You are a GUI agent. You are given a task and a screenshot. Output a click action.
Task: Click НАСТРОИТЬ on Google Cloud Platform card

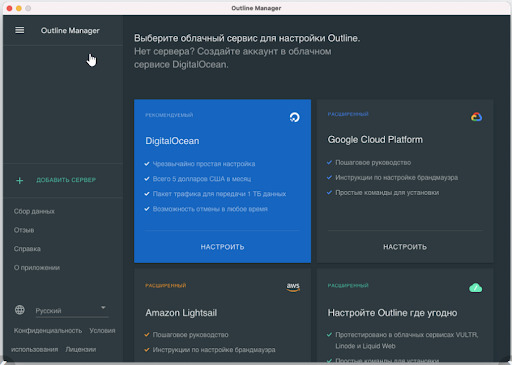click(405, 247)
